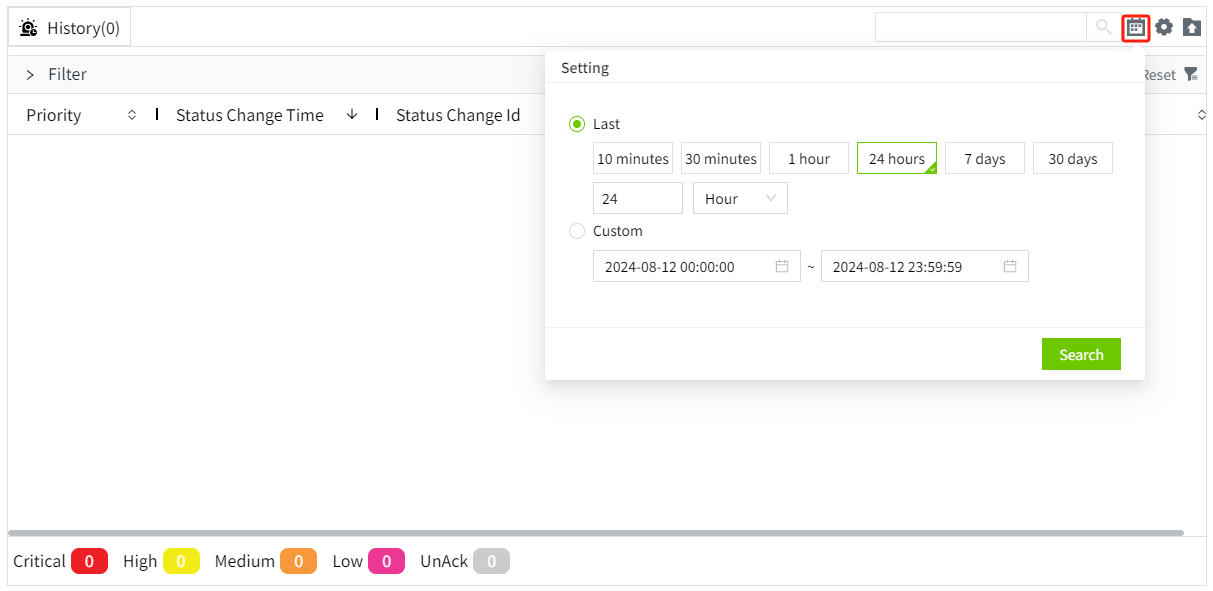Click the funnel filter icon beside Reset
The image size is (1213, 591).
[x=1190, y=75]
